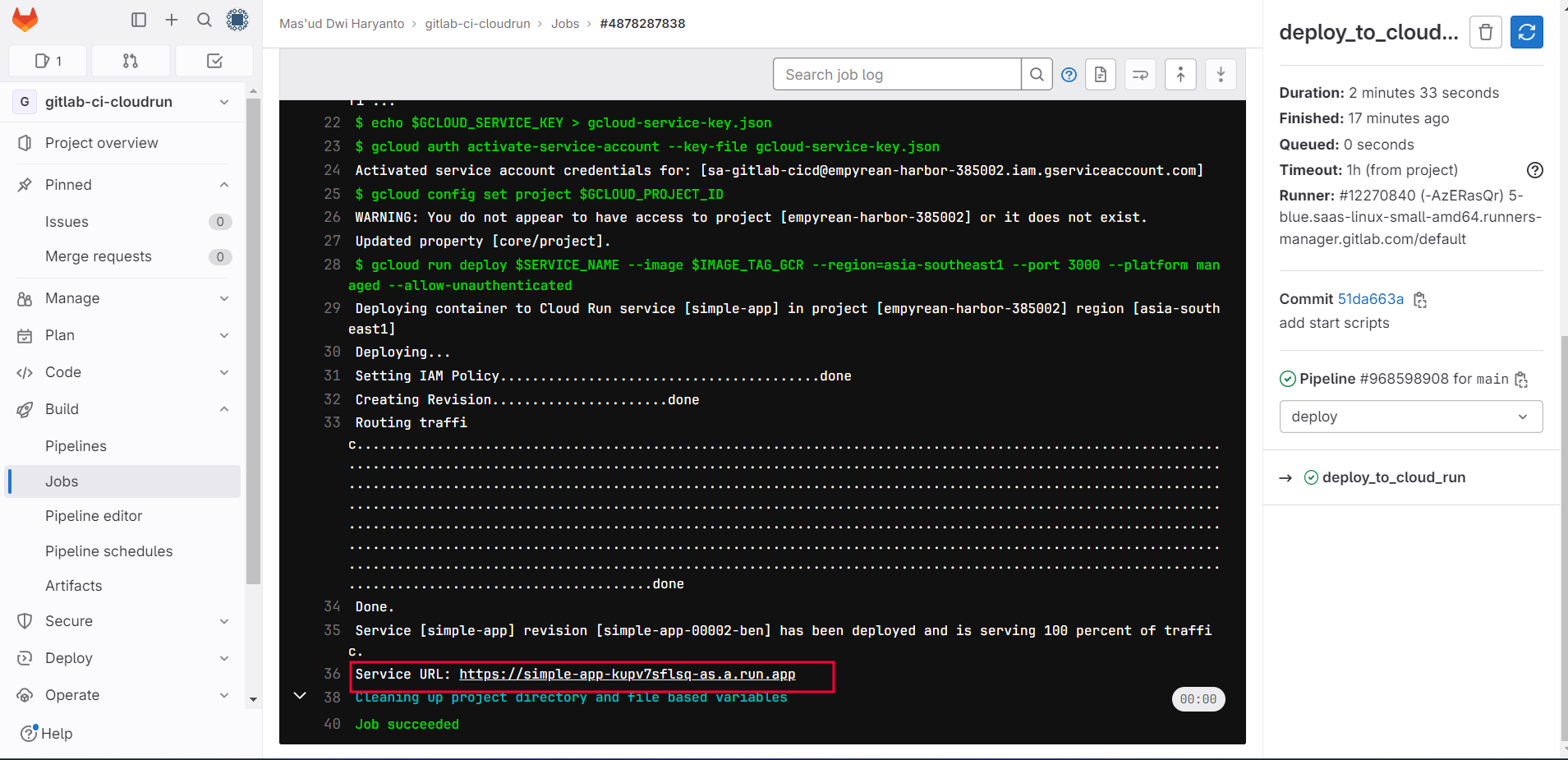1568x760 pixels.
Task: Open Artifacts page
Action: [123, 586]
